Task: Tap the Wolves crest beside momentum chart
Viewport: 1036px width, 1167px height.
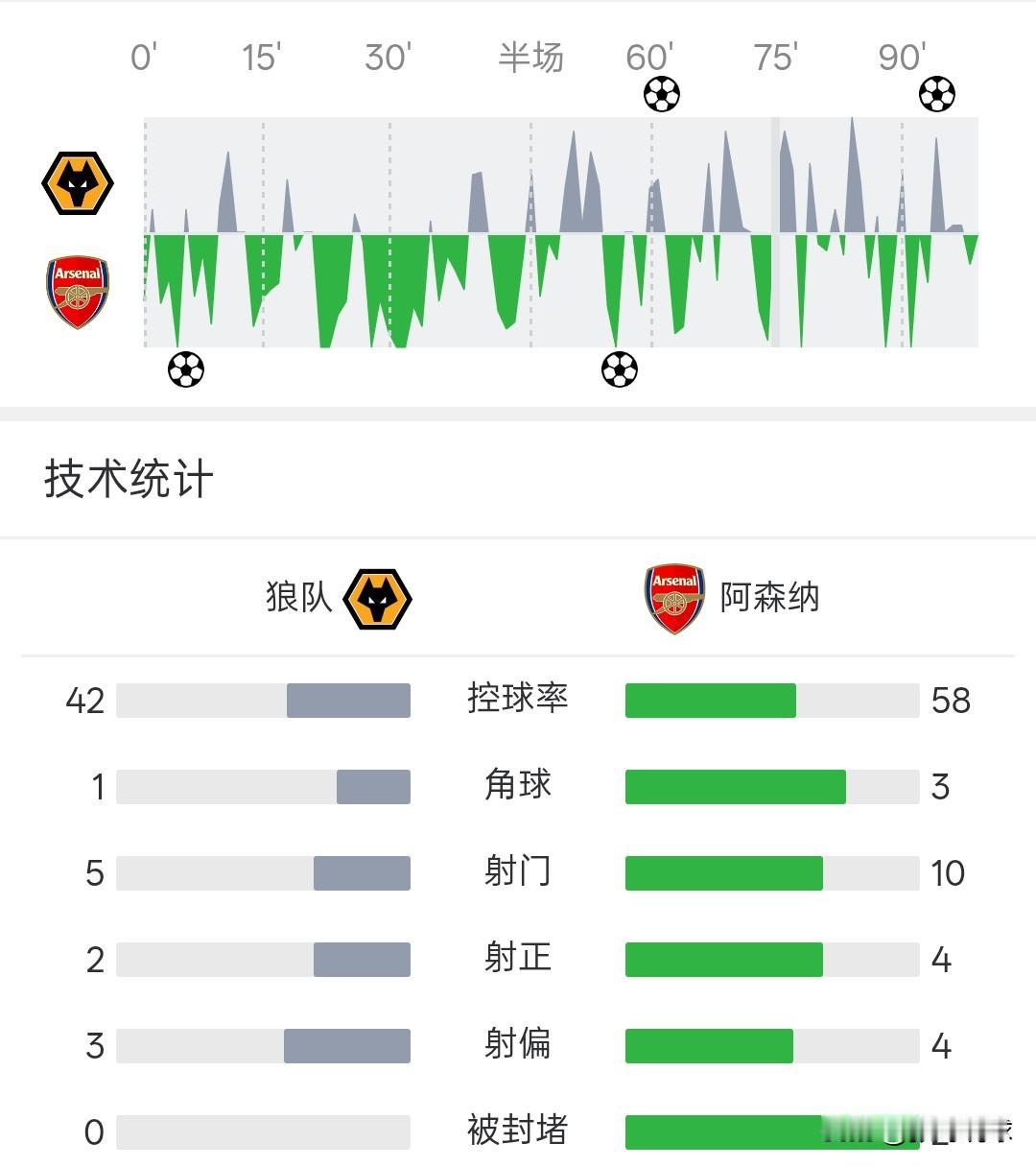Action: pyautogui.click(x=78, y=182)
